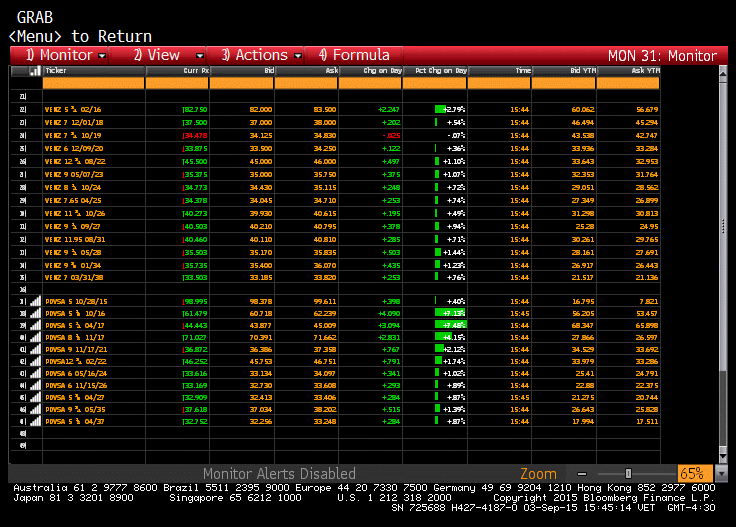The height and width of the screenshot is (527, 736).
Task: Click the +7.13% percent change cell
Action: tap(435, 313)
